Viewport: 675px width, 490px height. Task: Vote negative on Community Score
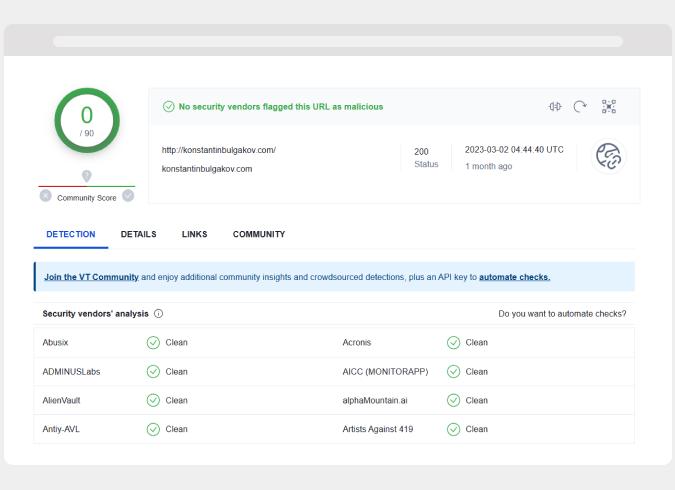point(46,196)
